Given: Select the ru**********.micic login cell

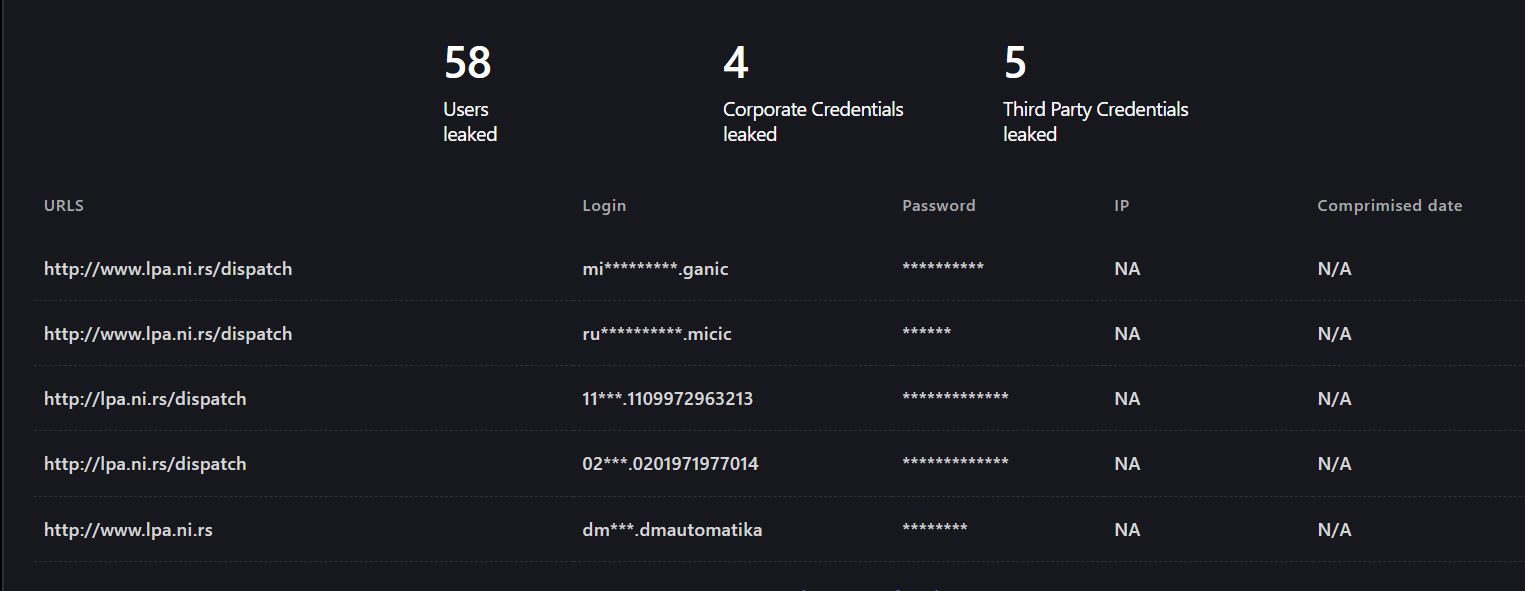Looking at the screenshot, I should (657, 334).
